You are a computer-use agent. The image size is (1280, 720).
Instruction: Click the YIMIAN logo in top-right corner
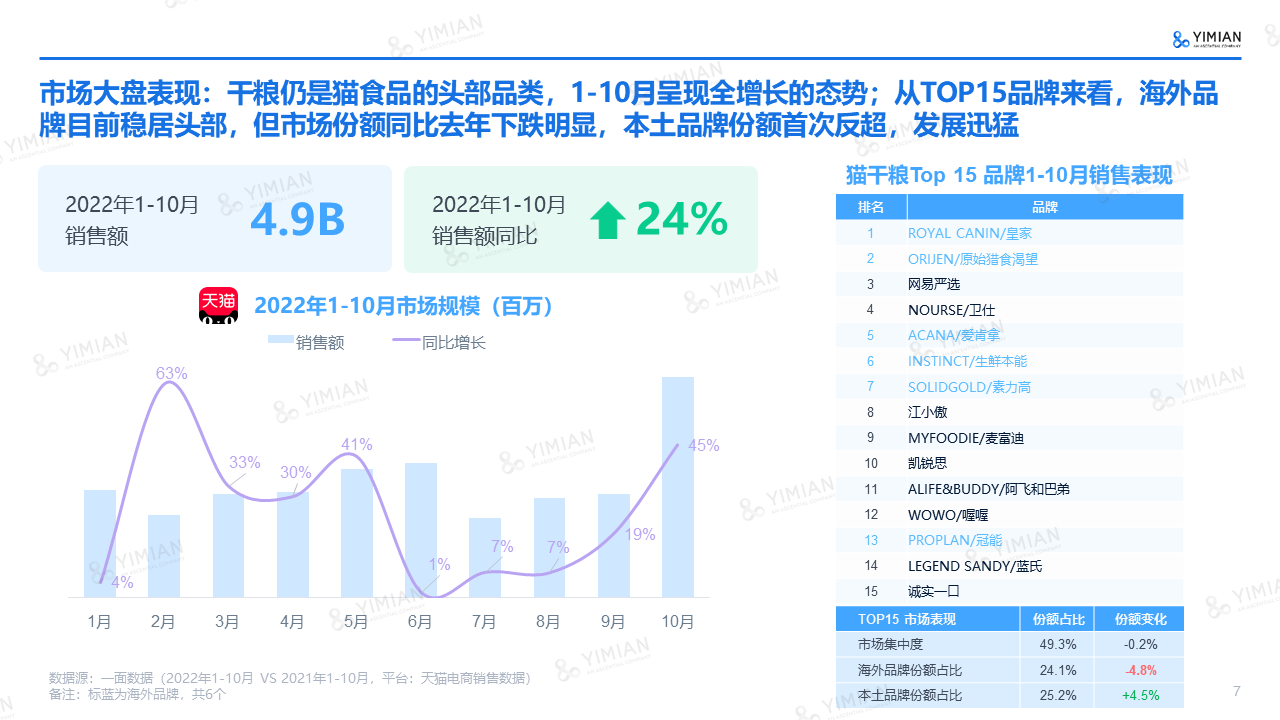click(1207, 39)
